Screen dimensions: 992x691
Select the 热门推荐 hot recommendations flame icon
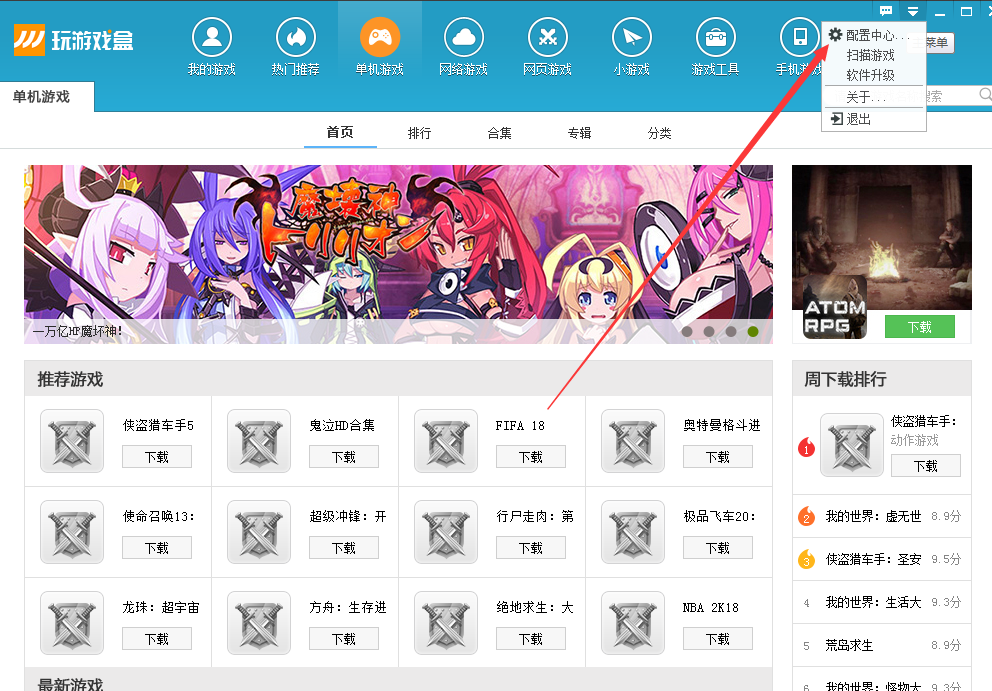click(x=295, y=36)
